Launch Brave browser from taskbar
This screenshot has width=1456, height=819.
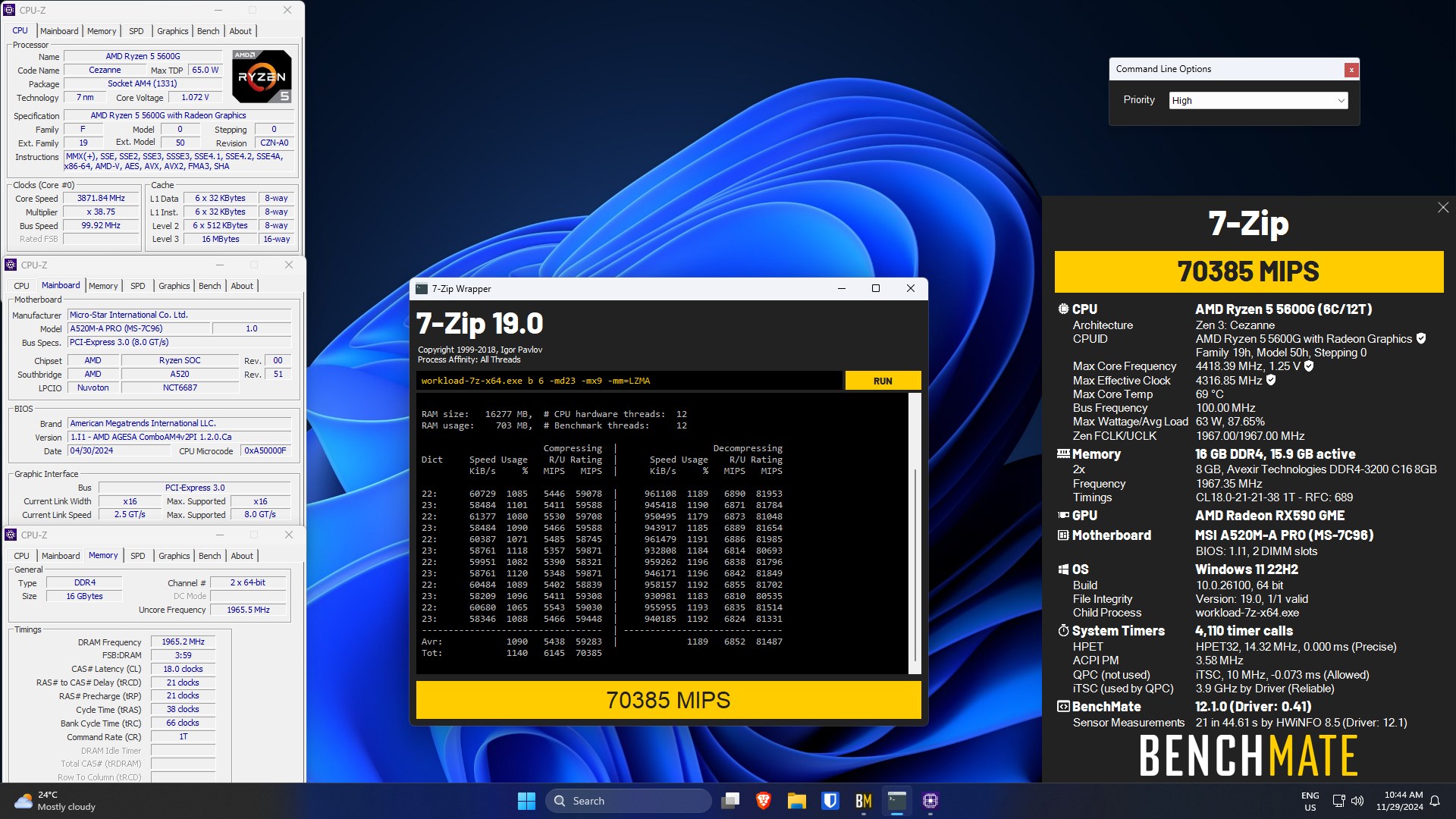tap(764, 801)
